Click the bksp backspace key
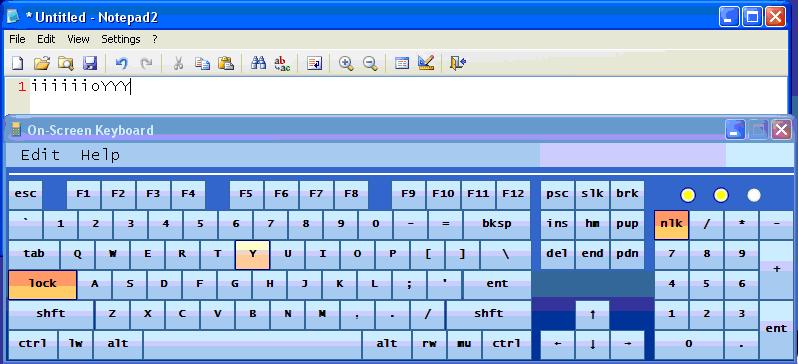Image resolution: width=798 pixels, height=364 pixels. (497, 225)
